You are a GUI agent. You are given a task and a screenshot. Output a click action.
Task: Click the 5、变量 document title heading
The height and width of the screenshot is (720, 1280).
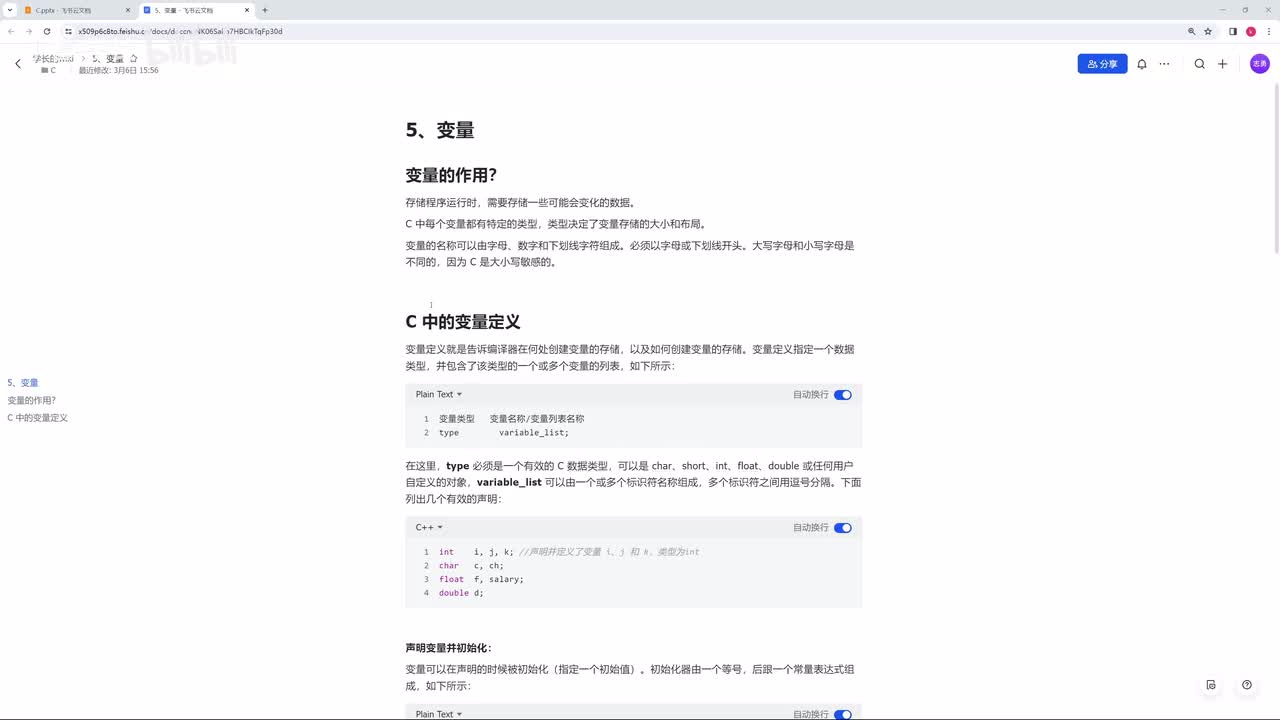[x=440, y=130]
